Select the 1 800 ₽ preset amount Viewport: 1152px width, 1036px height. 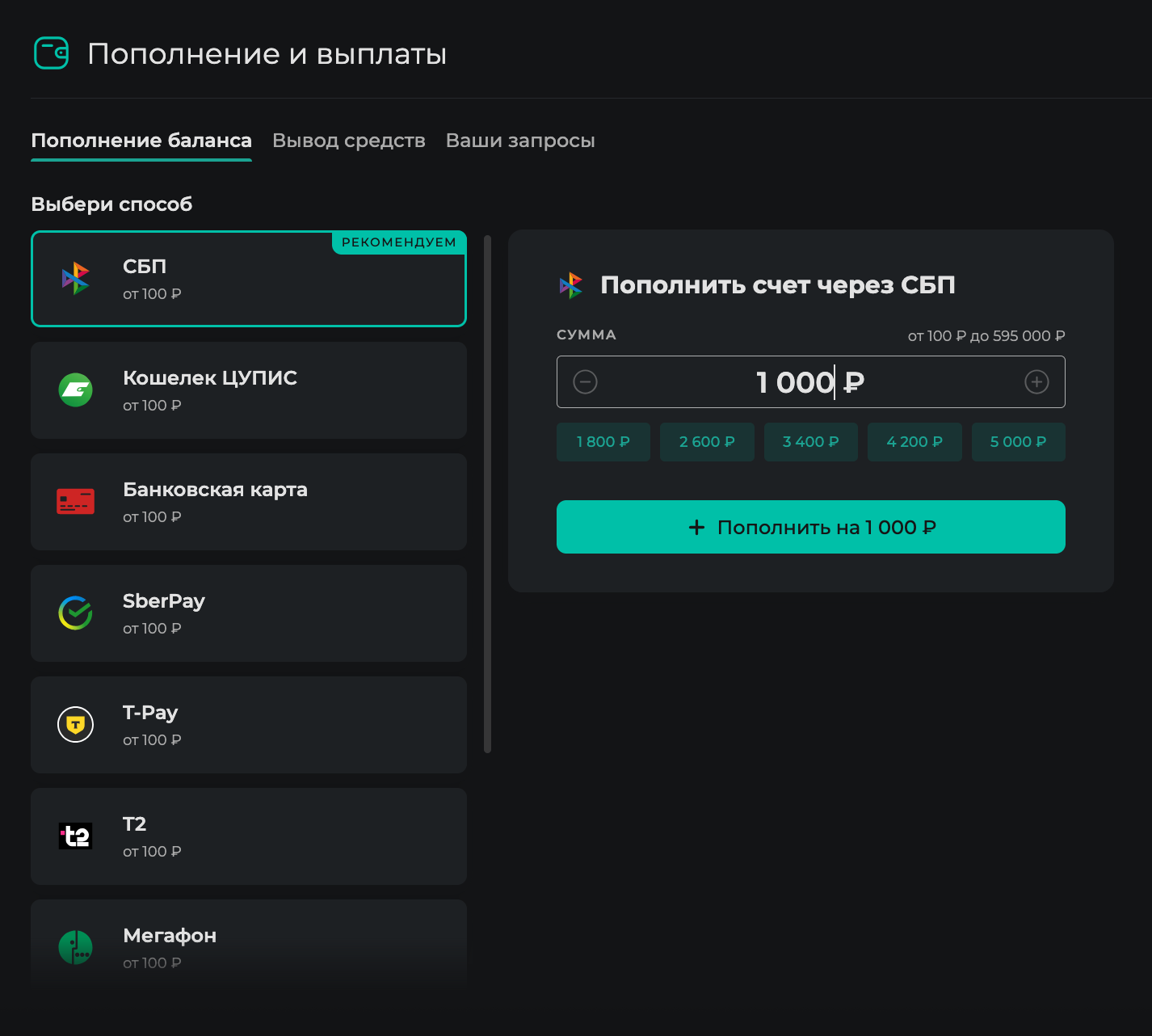[603, 442]
